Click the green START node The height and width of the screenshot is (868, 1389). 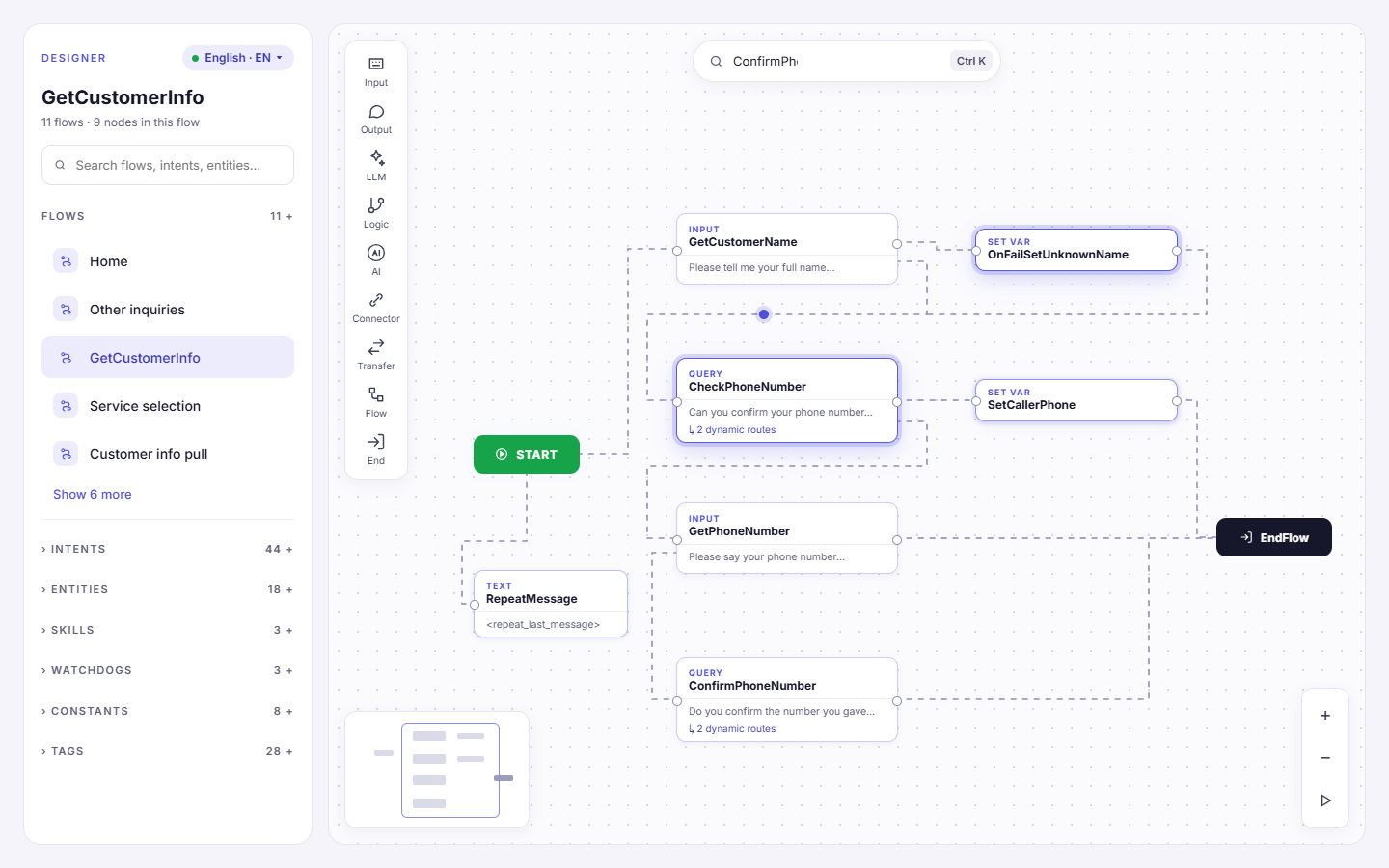tap(527, 454)
